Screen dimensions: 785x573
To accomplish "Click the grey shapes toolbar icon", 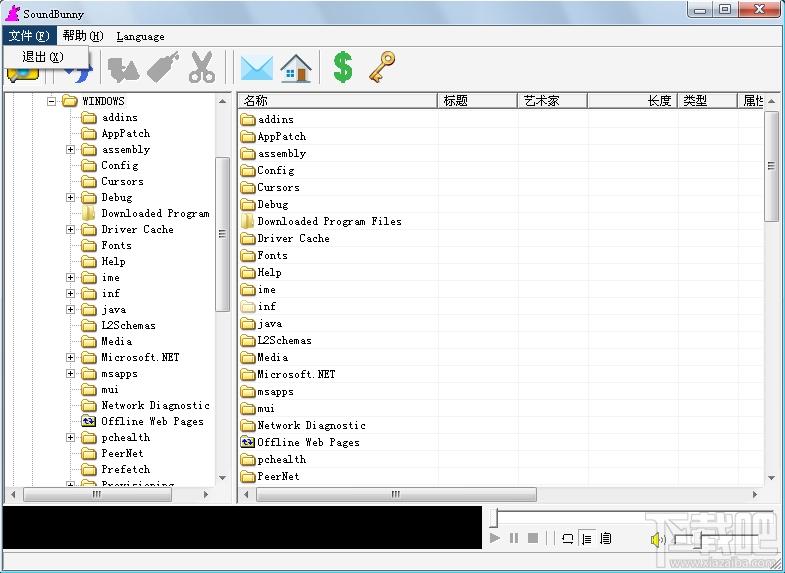I will pos(123,68).
